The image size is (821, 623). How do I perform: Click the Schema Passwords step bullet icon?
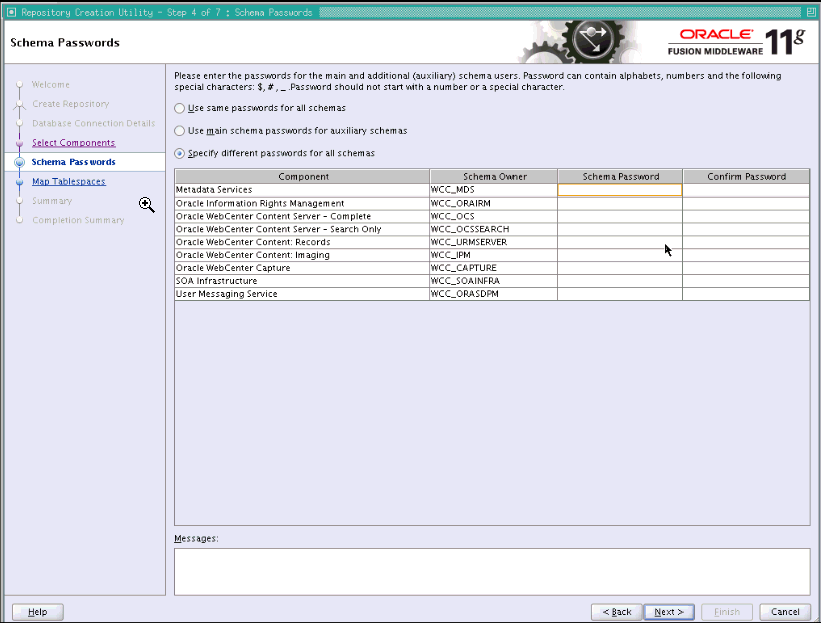(x=19, y=162)
